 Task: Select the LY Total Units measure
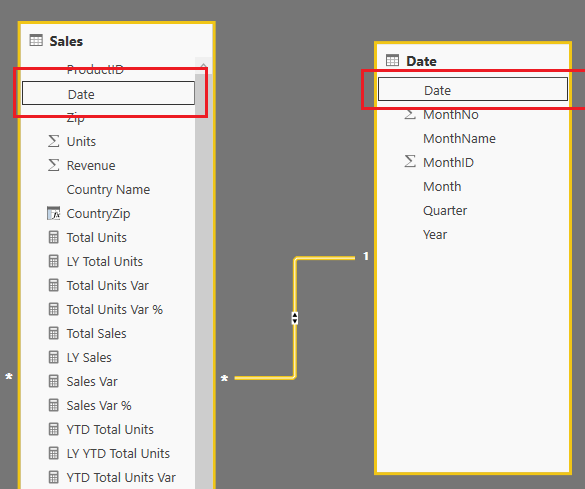104,261
